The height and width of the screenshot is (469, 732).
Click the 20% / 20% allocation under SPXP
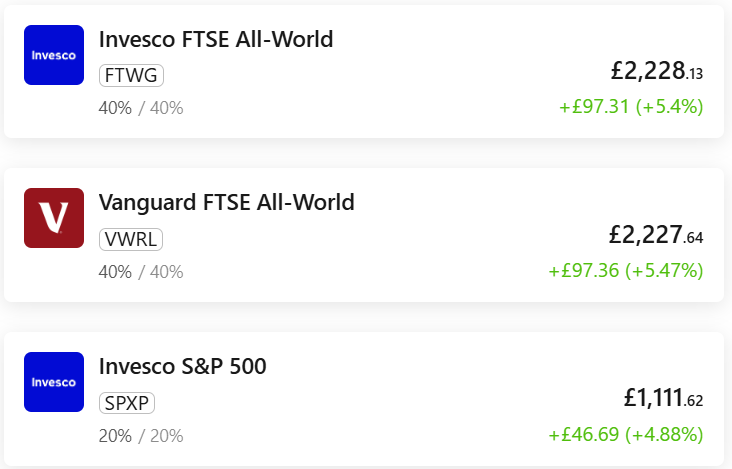(x=141, y=436)
